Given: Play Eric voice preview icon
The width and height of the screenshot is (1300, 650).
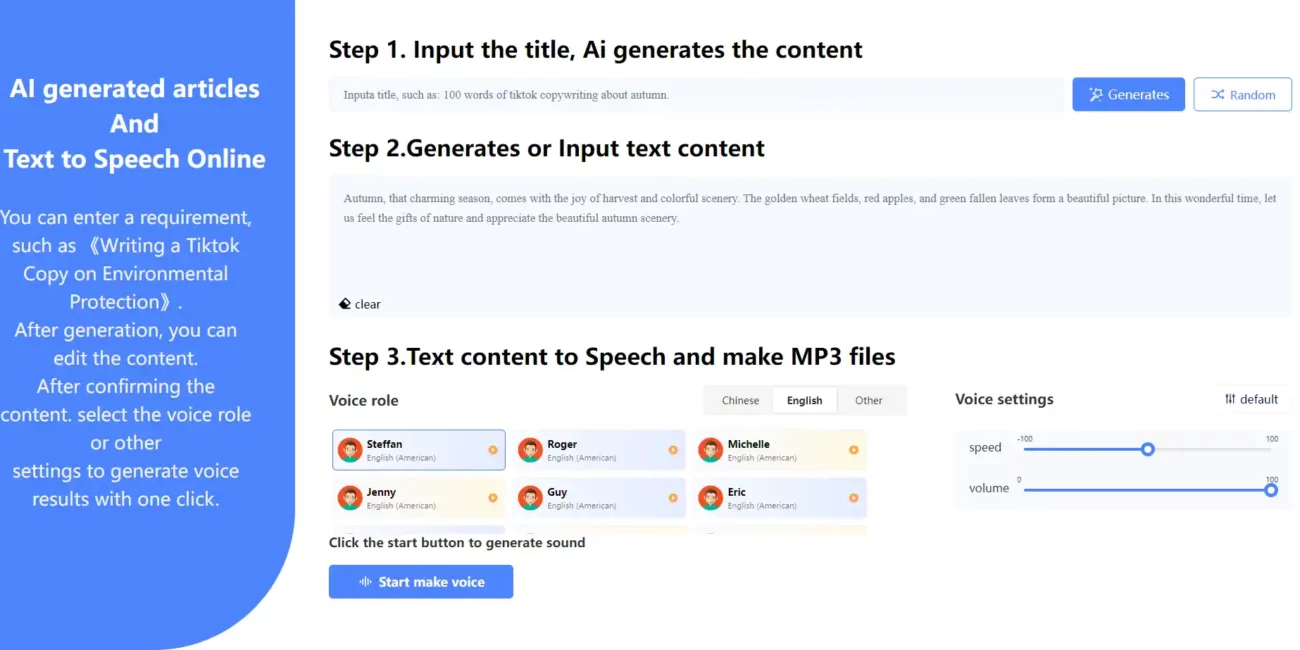Looking at the screenshot, I should click(x=853, y=498).
